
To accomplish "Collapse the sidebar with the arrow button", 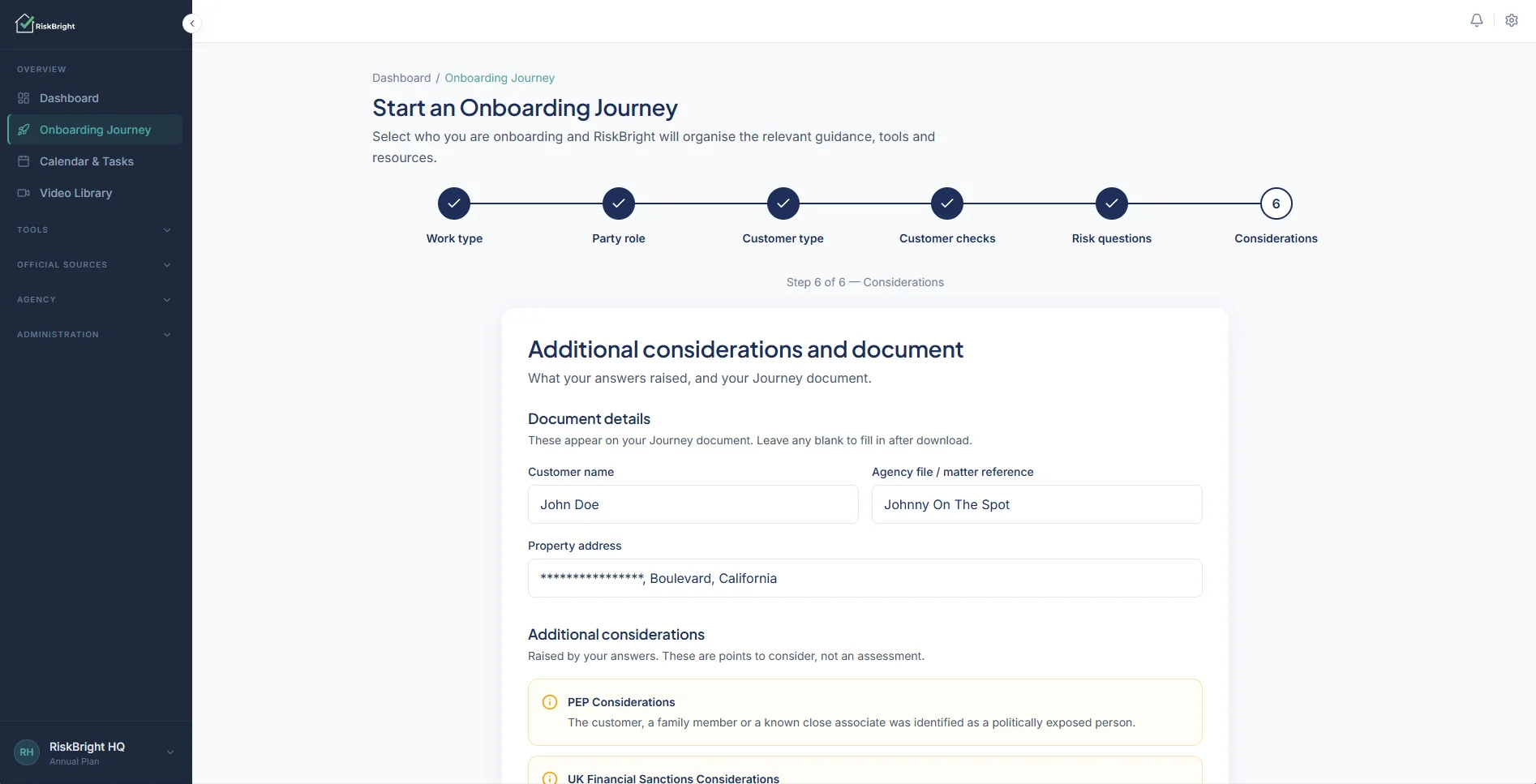I will click(x=192, y=24).
